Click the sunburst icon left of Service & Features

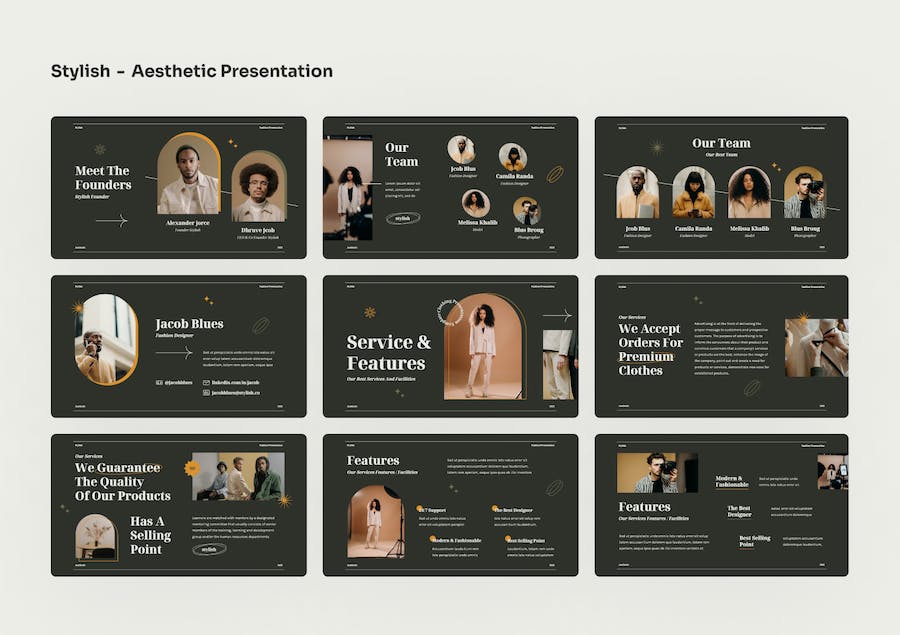click(370, 312)
